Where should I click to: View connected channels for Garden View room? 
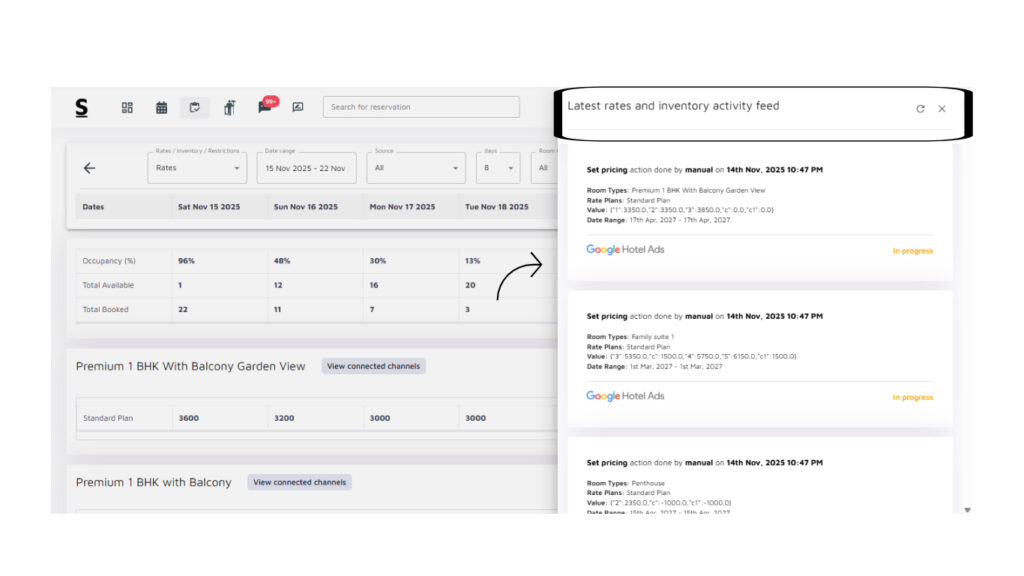tap(373, 366)
